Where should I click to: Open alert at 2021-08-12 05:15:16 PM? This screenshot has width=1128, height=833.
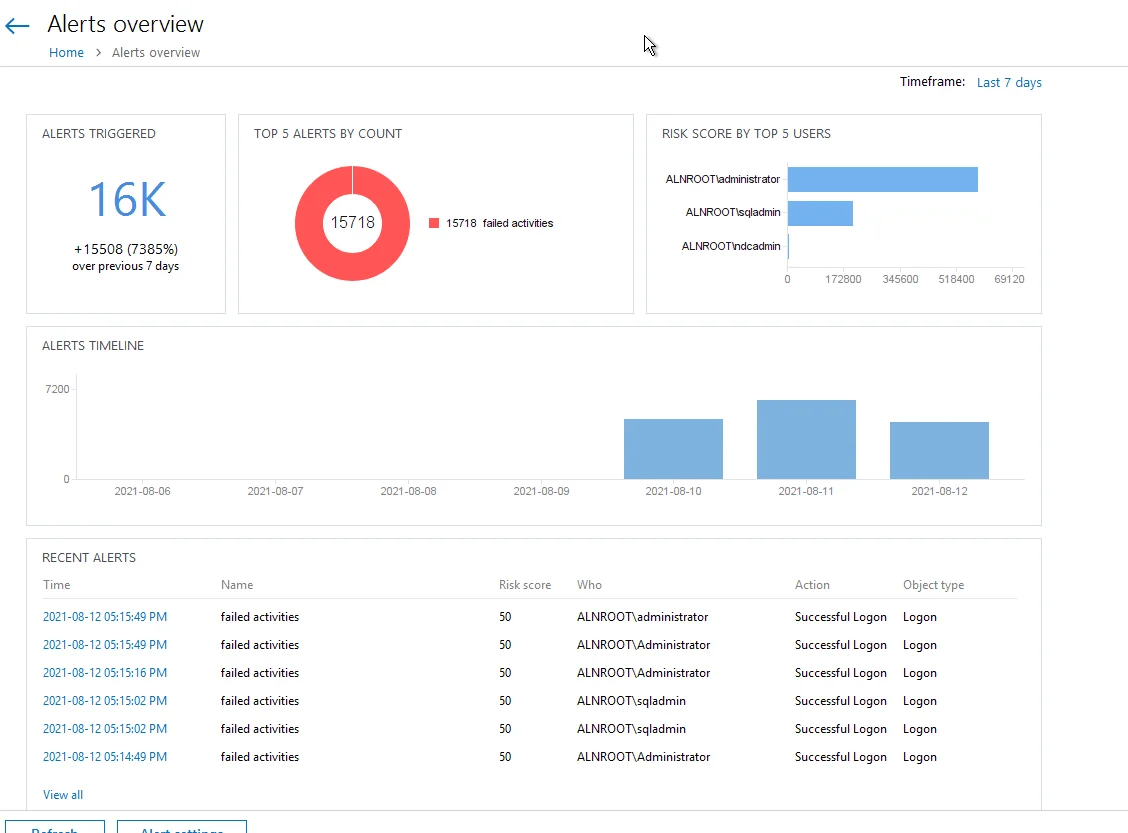click(x=105, y=673)
